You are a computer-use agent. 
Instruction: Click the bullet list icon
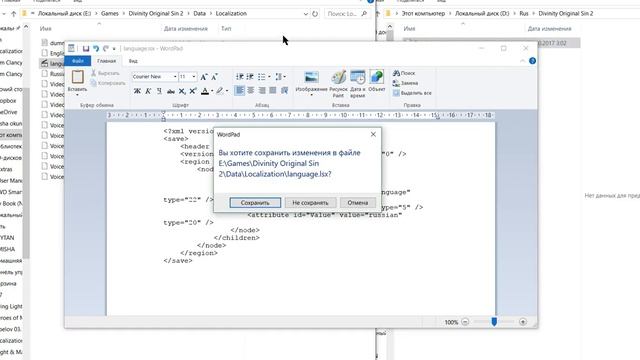262,77
